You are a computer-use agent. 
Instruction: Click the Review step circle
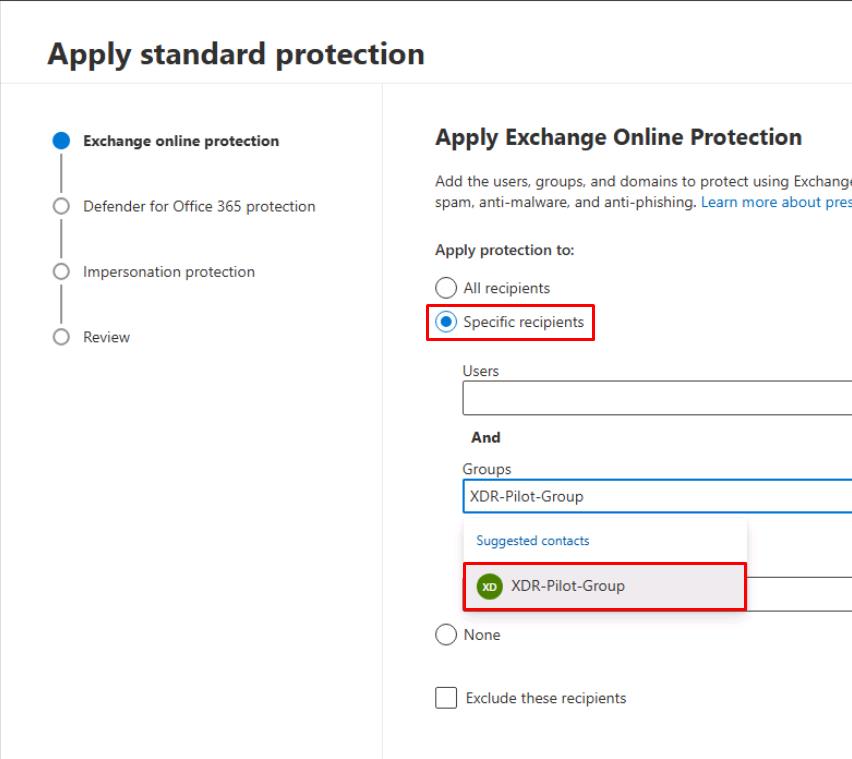pyautogui.click(x=61, y=337)
